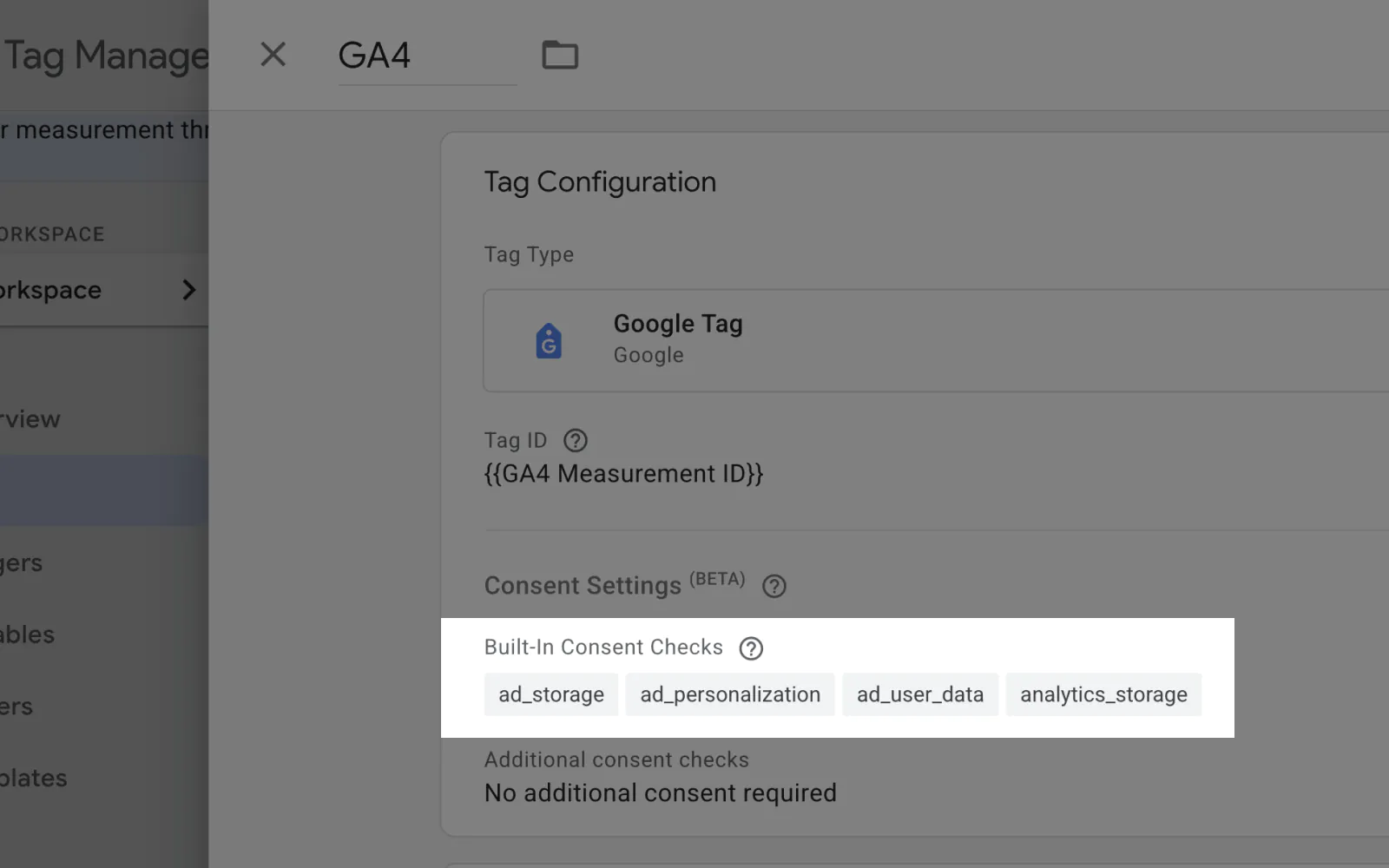Open the Overview item in the sidebar
Screen dimensions: 1389x868
[x=30, y=419]
